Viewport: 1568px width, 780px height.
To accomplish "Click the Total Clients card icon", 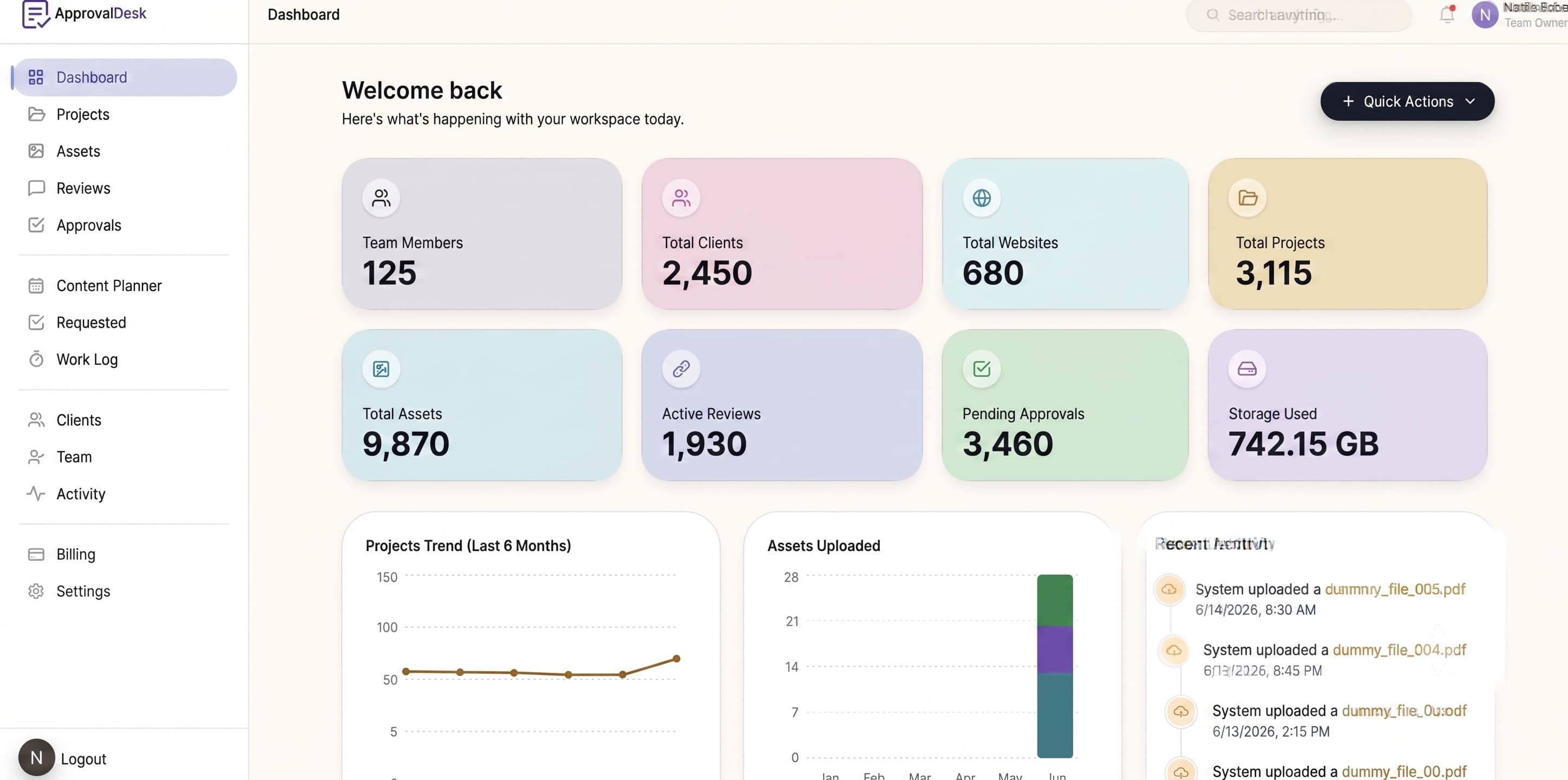I will 681,198.
